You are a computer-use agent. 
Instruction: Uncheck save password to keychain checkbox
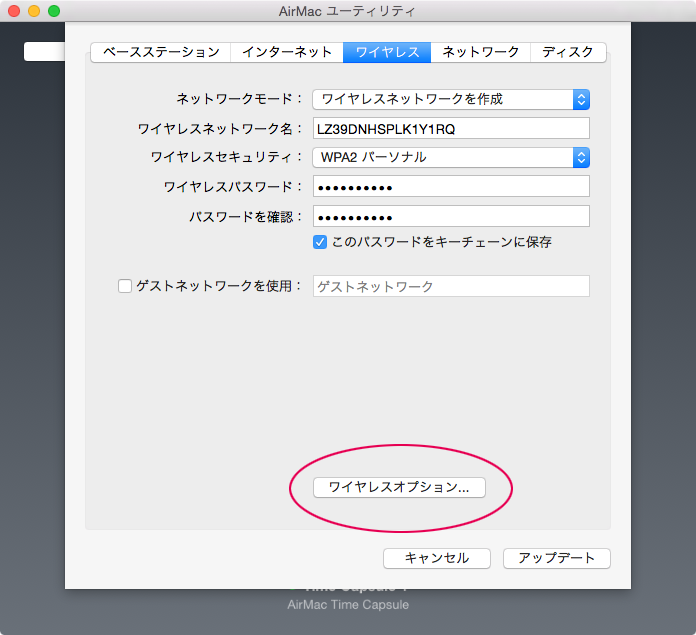coord(320,242)
